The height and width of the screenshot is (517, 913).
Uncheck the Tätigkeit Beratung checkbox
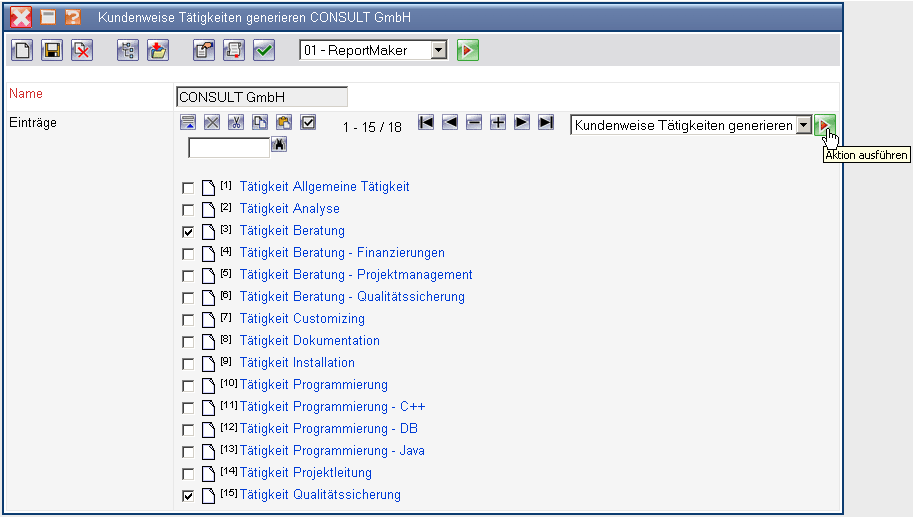pyautogui.click(x=188, y=232)
